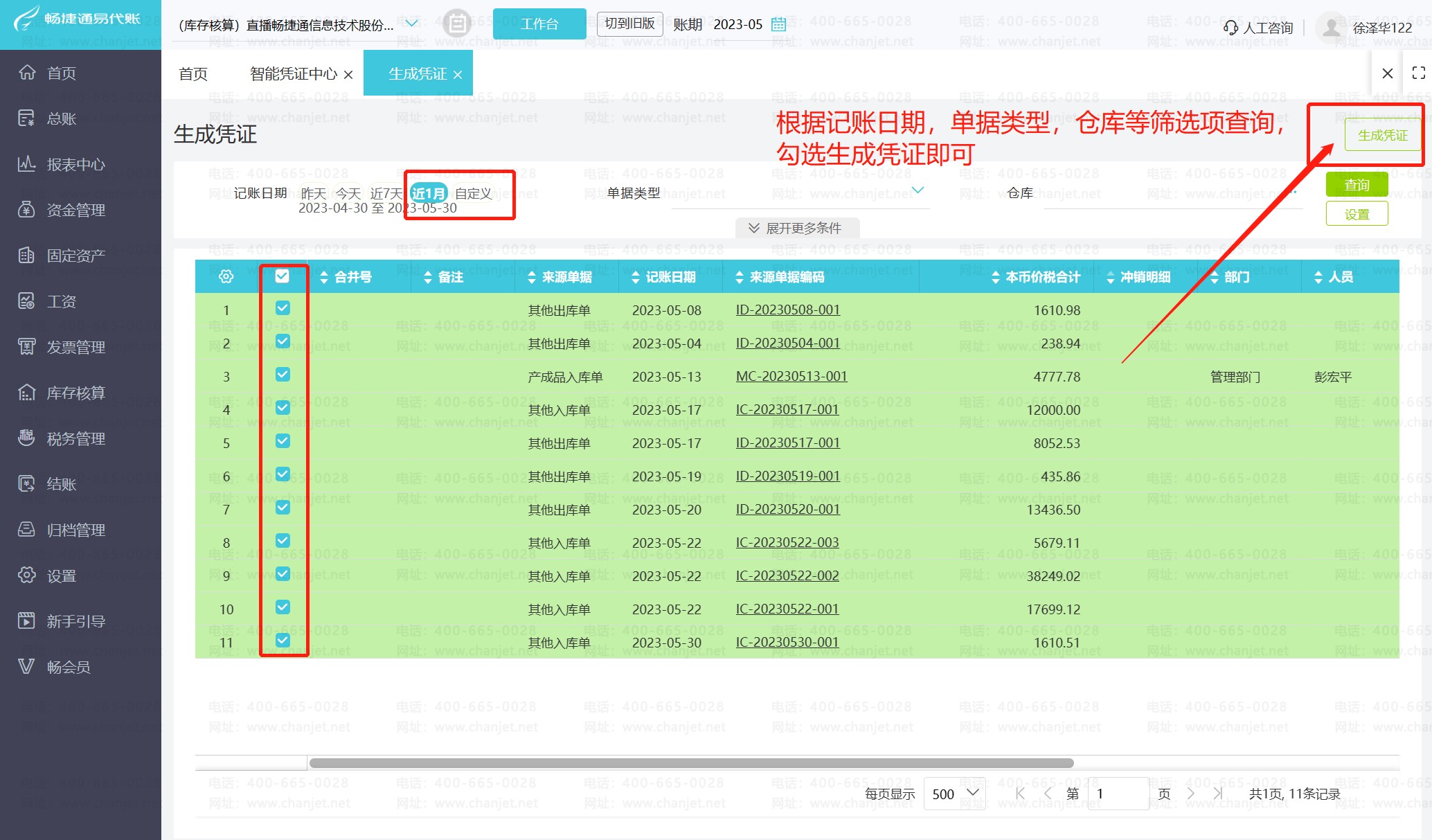
Task: Click the 库存核算 warehouse icon
Action: 26,393
